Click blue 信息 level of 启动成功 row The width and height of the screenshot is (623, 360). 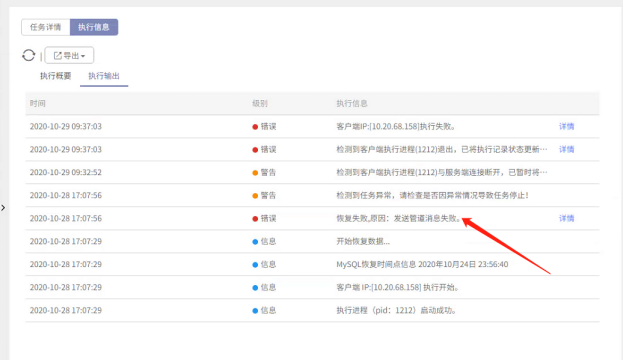264,310
